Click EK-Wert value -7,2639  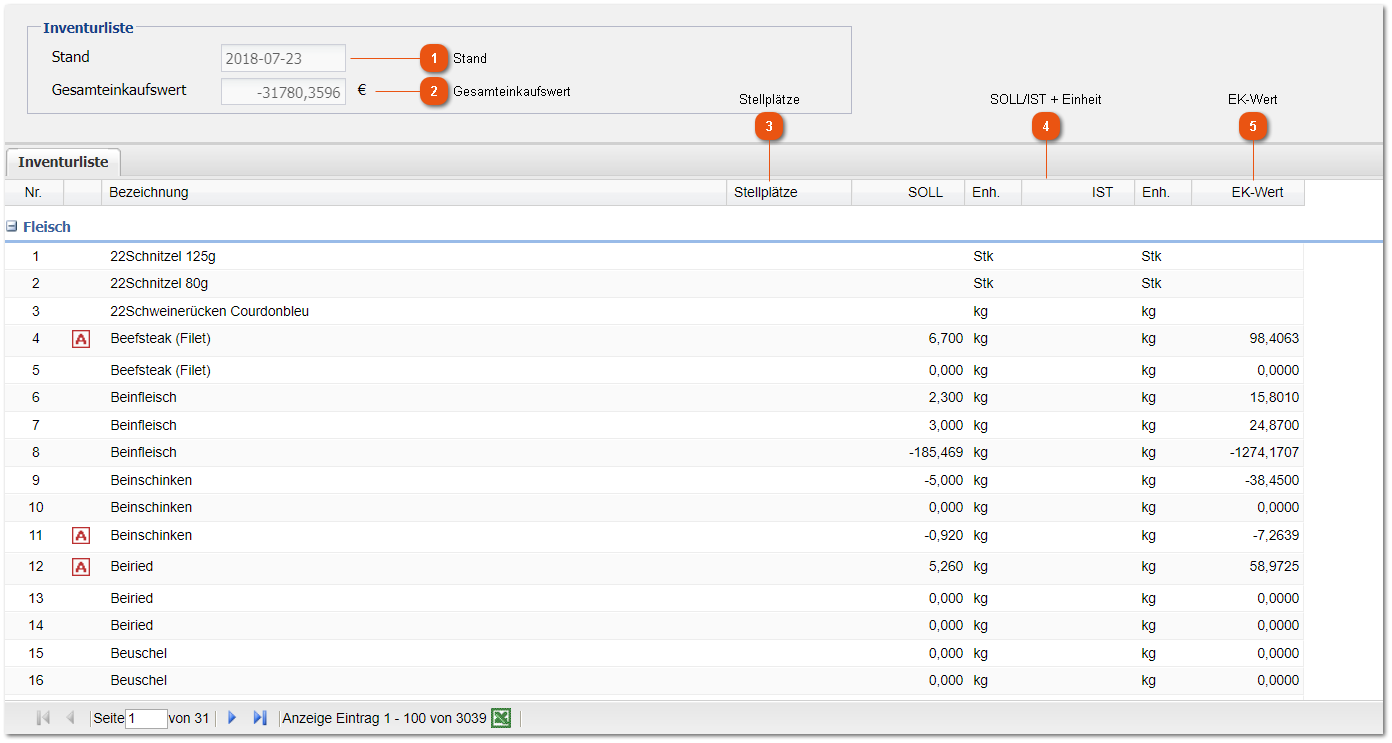click(x=1276, y=536)
